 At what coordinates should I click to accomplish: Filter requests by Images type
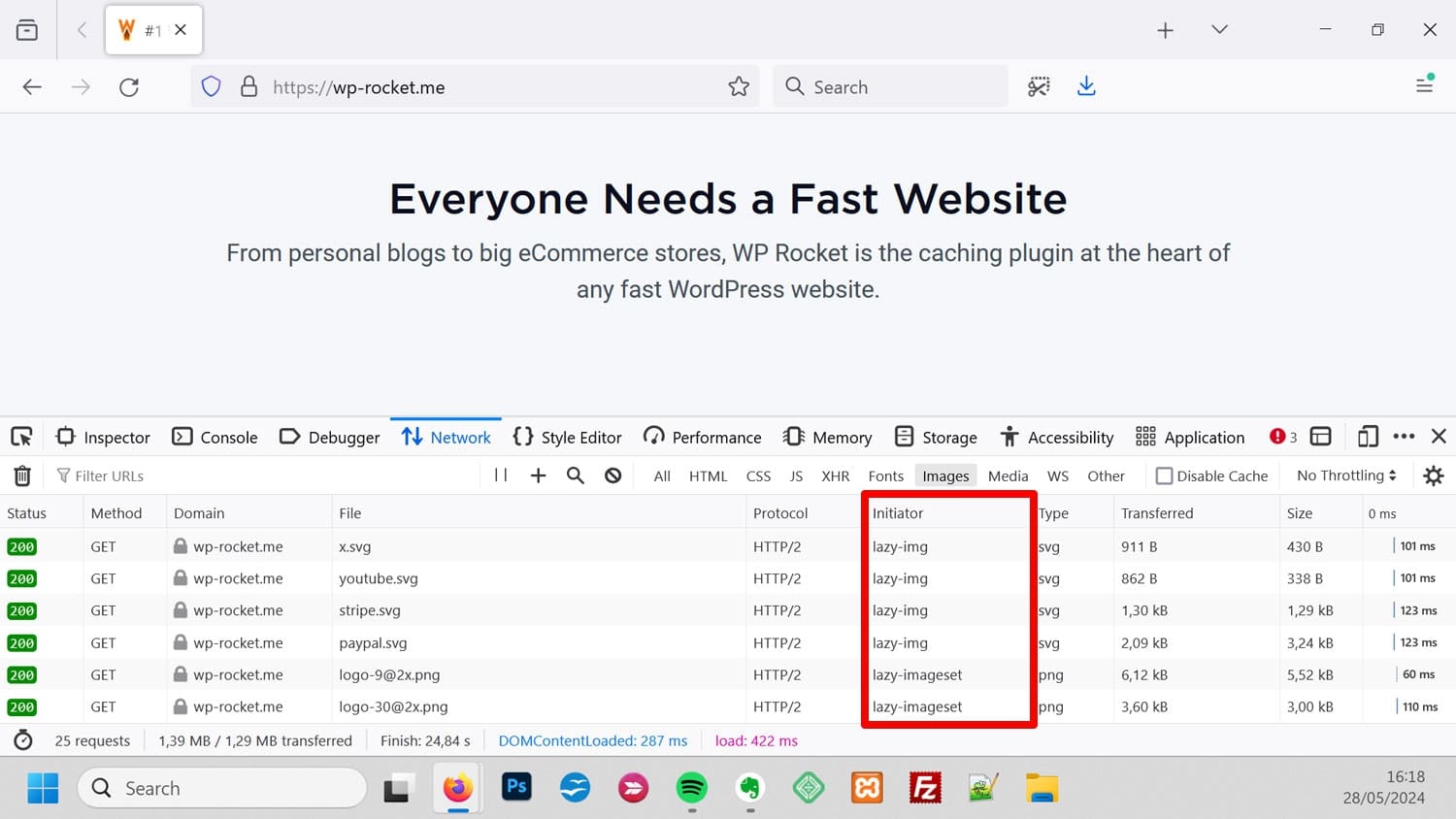[945, 475]
